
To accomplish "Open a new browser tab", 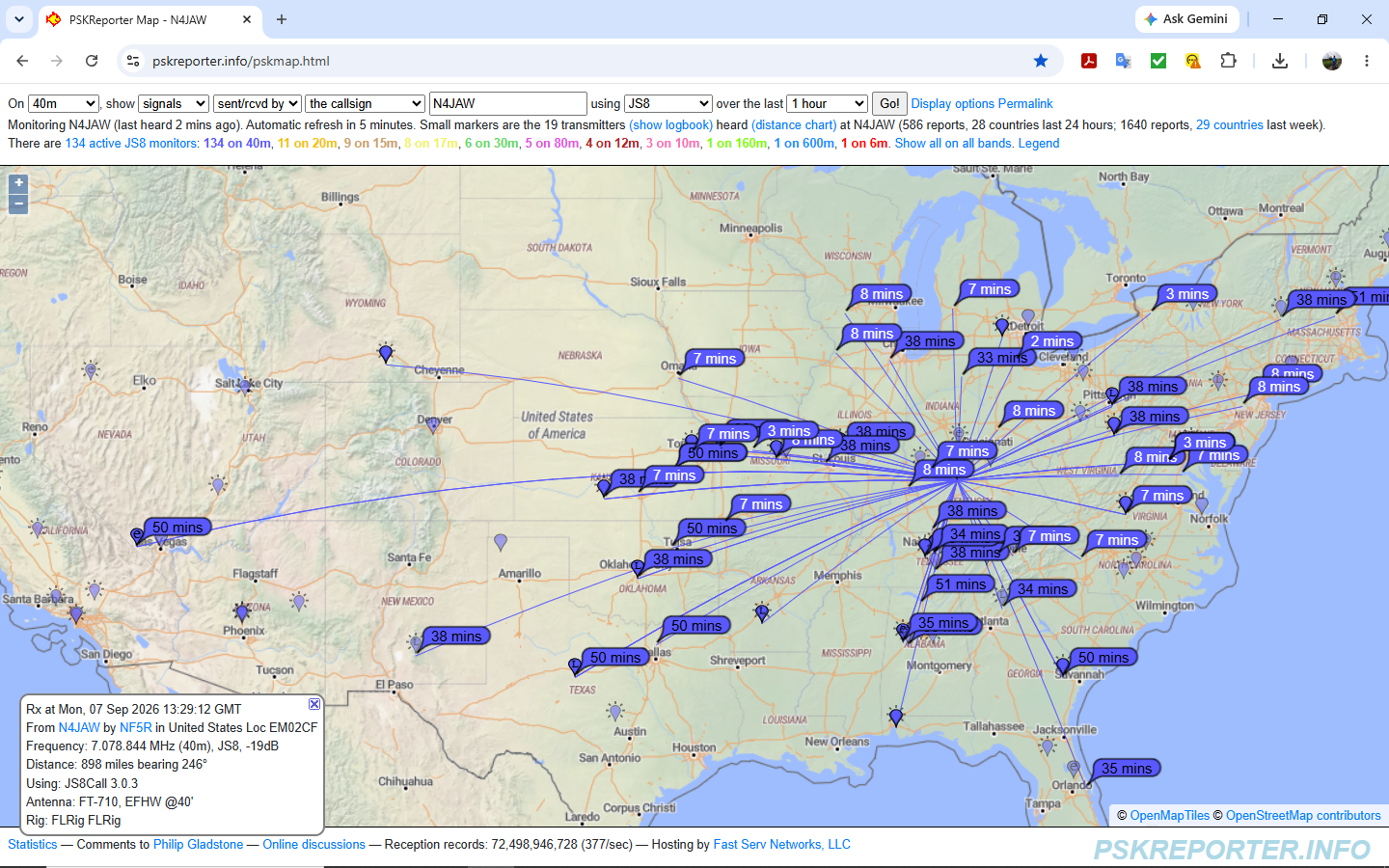I will click(x=282, y=19).
